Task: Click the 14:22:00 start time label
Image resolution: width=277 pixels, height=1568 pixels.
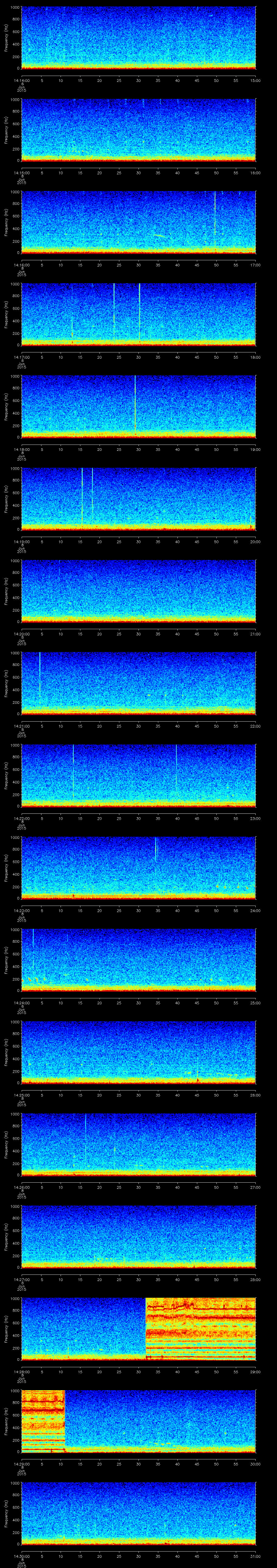Action: point(21,818)
